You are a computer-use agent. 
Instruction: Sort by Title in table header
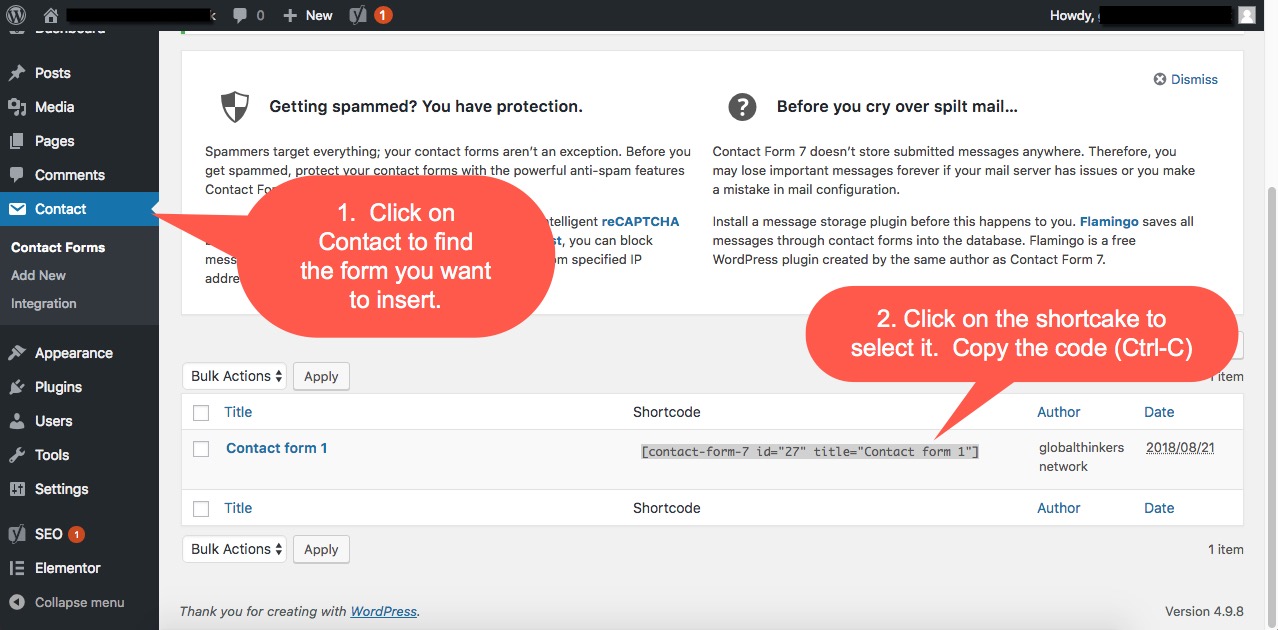(238, 412)
